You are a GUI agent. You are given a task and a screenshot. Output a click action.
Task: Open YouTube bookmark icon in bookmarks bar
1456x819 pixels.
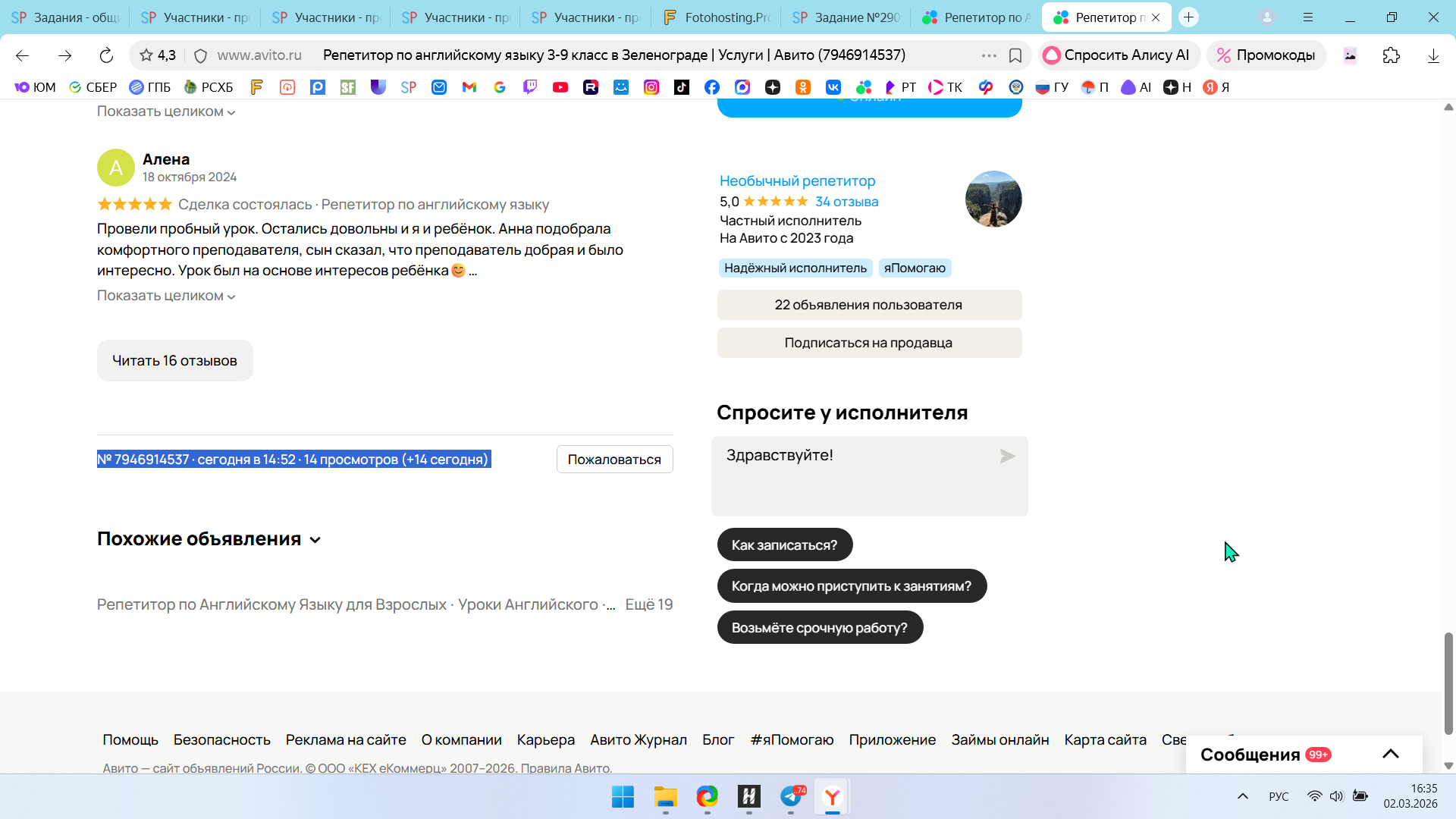(560, 87)
